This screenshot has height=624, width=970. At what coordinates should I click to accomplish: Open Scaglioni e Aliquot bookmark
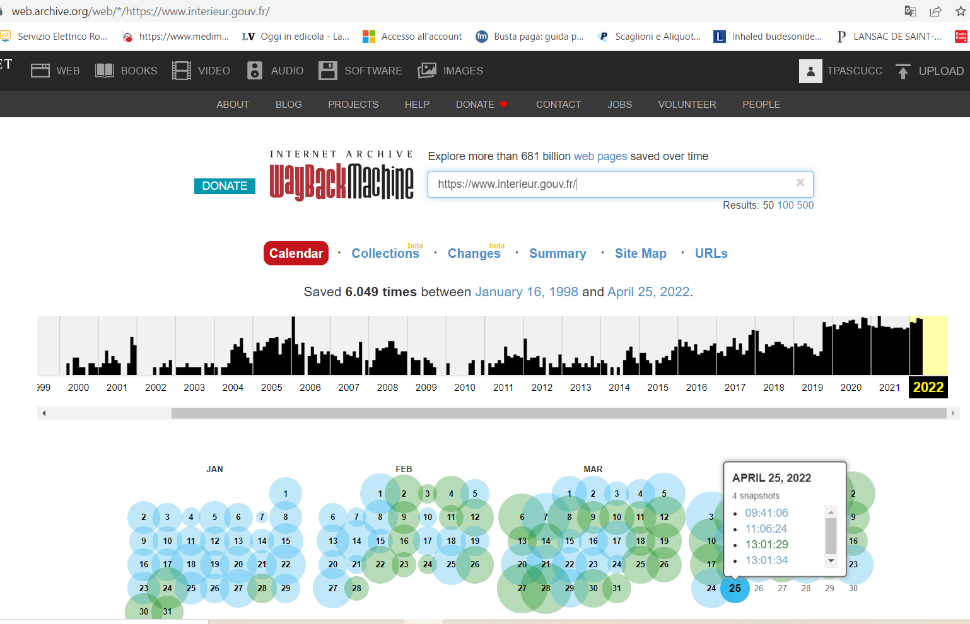(650, 36)
